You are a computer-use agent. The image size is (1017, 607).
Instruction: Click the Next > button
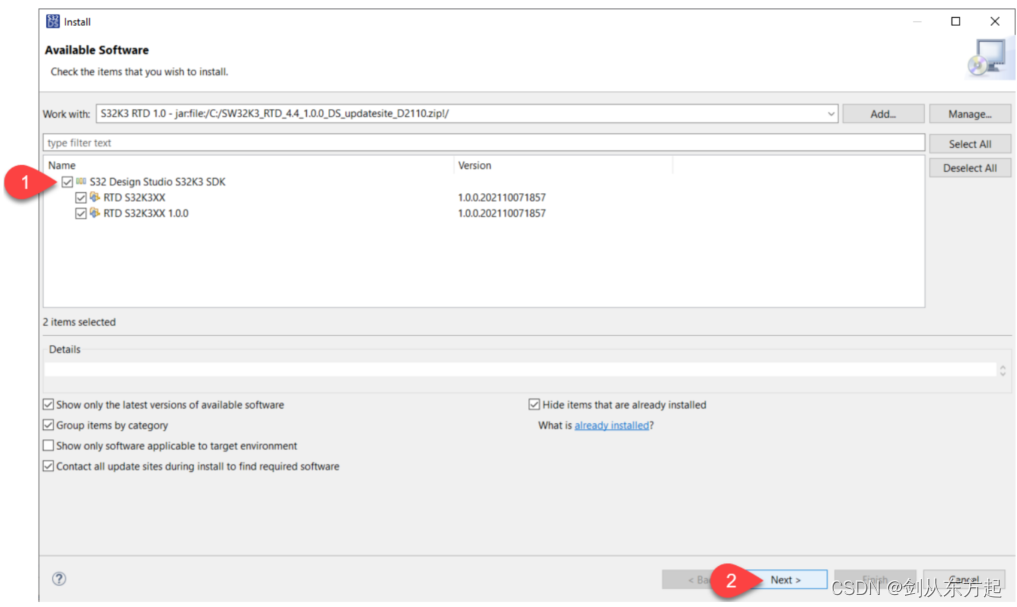[785, 579]
